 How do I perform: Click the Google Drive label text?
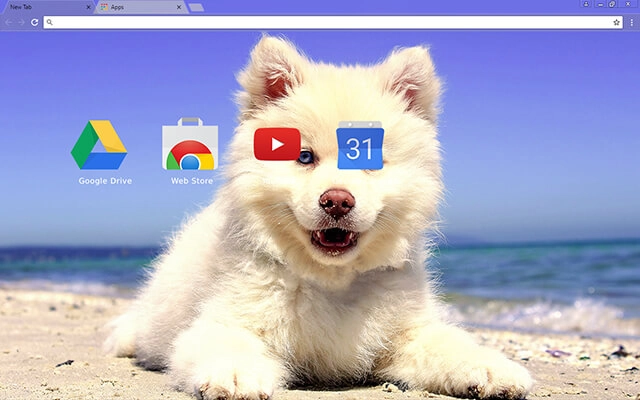pos(105,181)
